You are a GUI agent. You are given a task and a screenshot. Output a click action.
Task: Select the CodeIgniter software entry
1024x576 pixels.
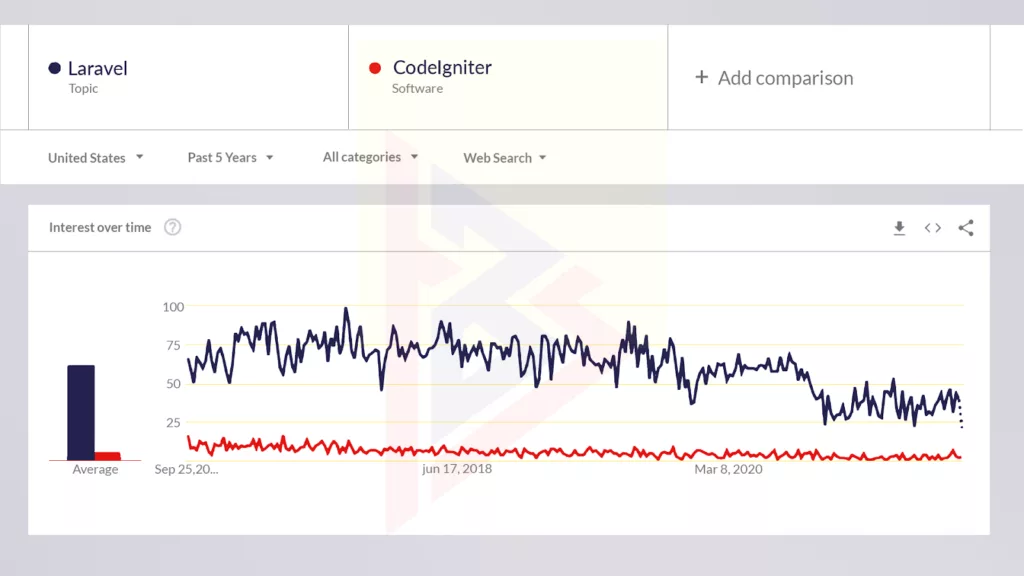pyautogui.click(x=441, y=66)
